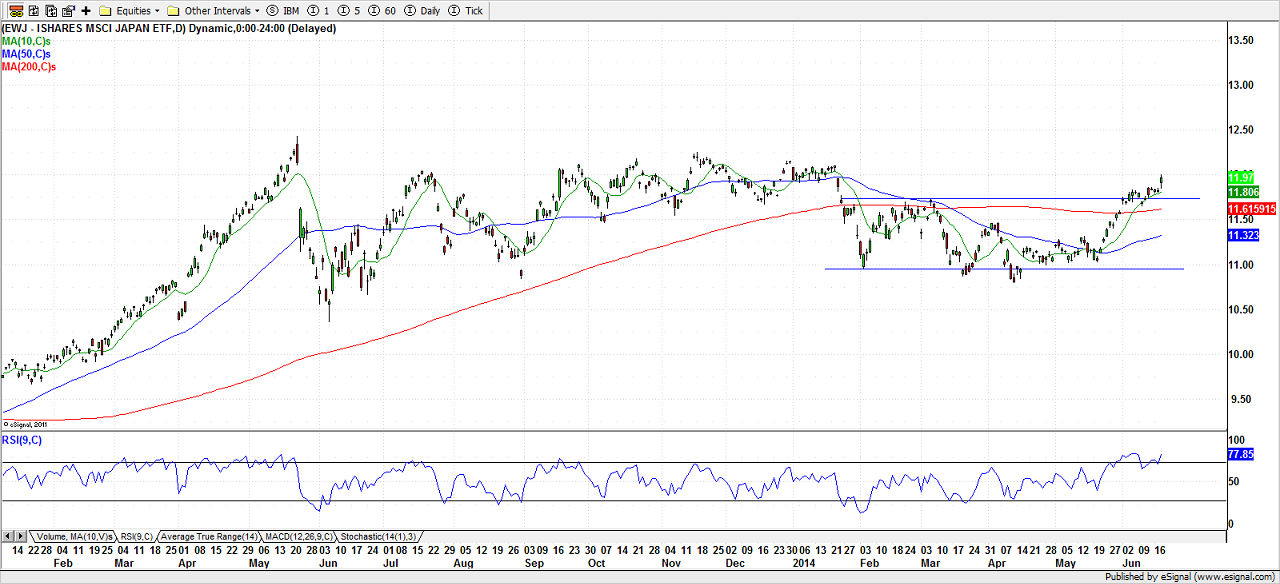Image resolution: width=1280 pixels, height=584 pixels.
Task: Click the fourth toolbar properties icon
Action: tap(68, 11)
